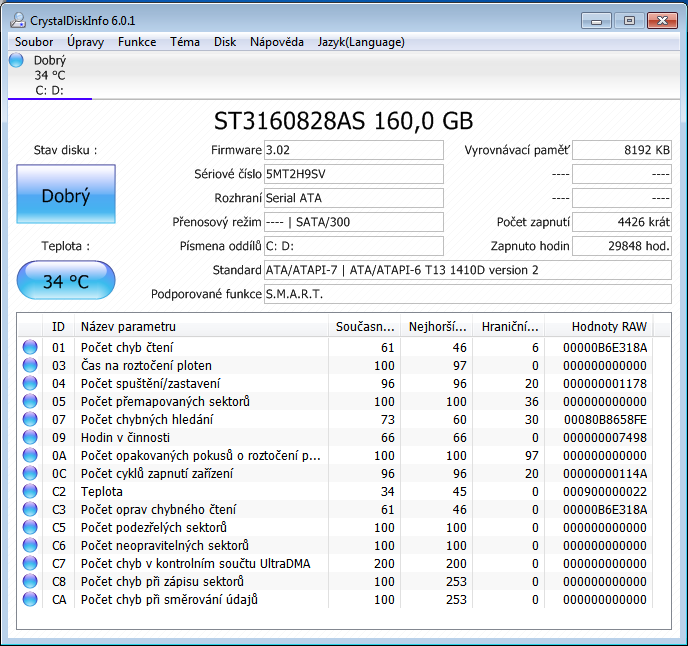Select the Dobrý 34 °C C: D: disk tab

point(50,75)
